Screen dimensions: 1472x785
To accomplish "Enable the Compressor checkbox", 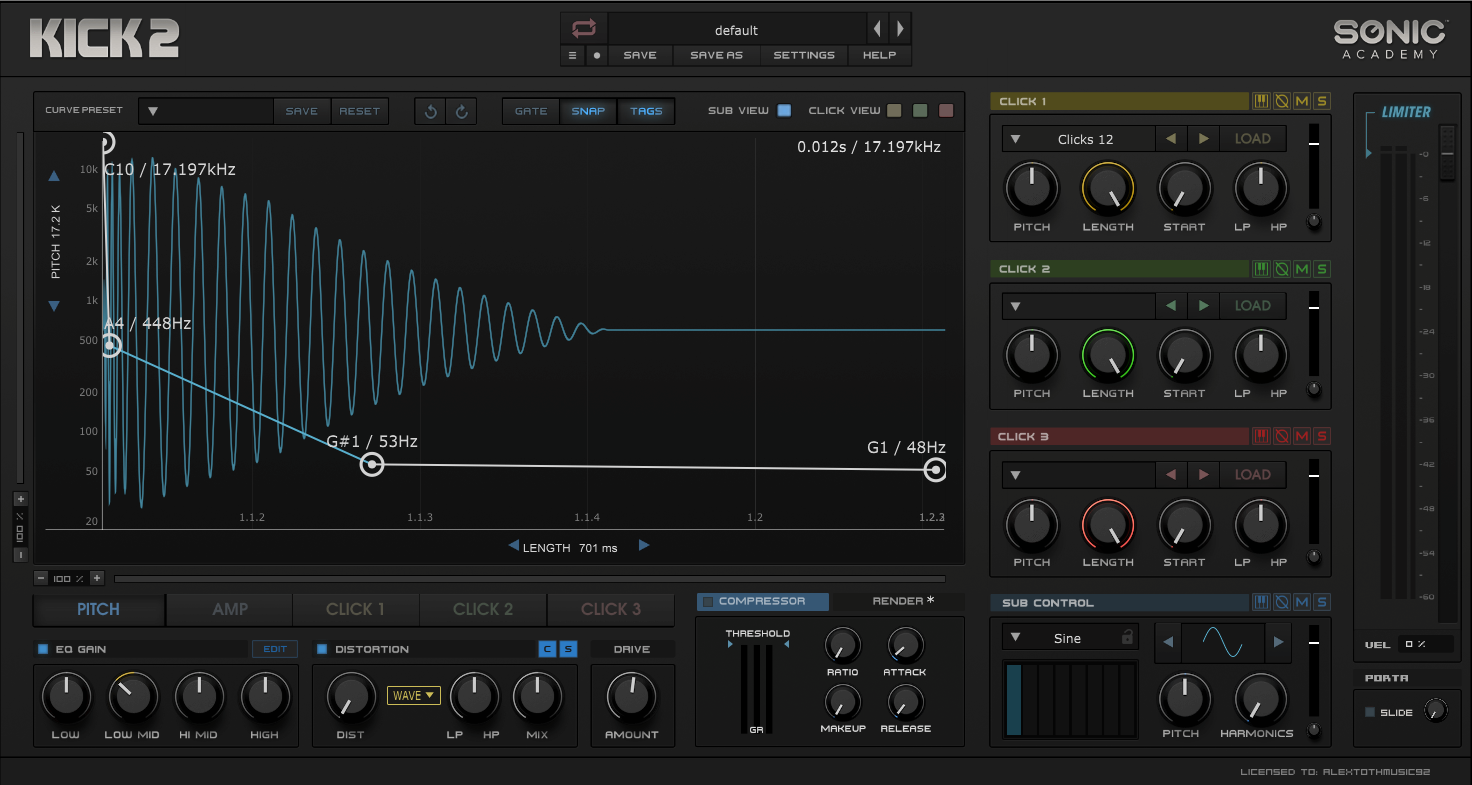I will tap(708, 602).
